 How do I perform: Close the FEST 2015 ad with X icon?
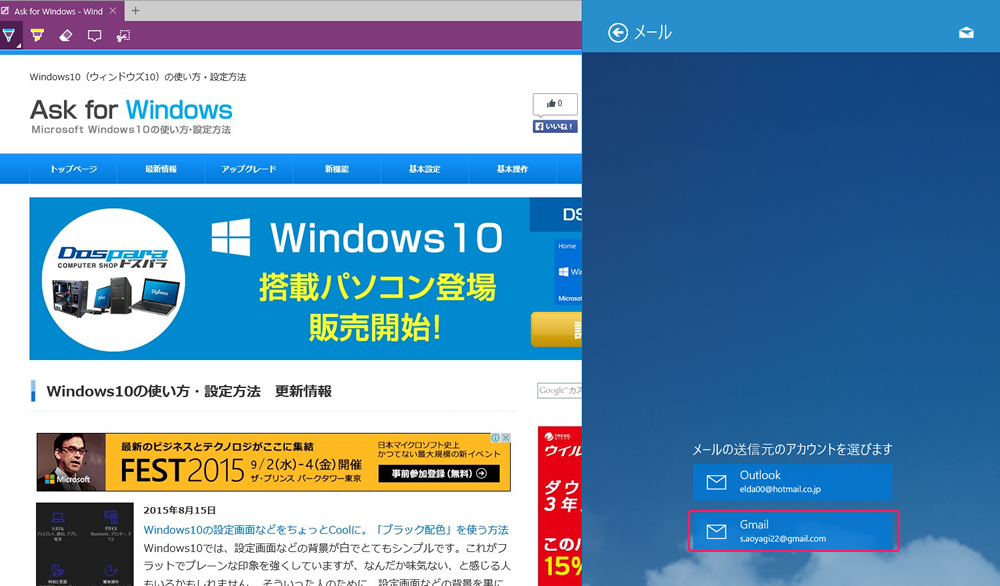pyautogui.click(x=506, y=437)
